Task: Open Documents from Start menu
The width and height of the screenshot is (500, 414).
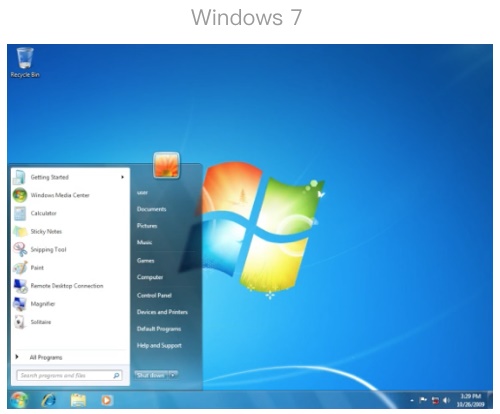Action: click(x=151, y=209)
